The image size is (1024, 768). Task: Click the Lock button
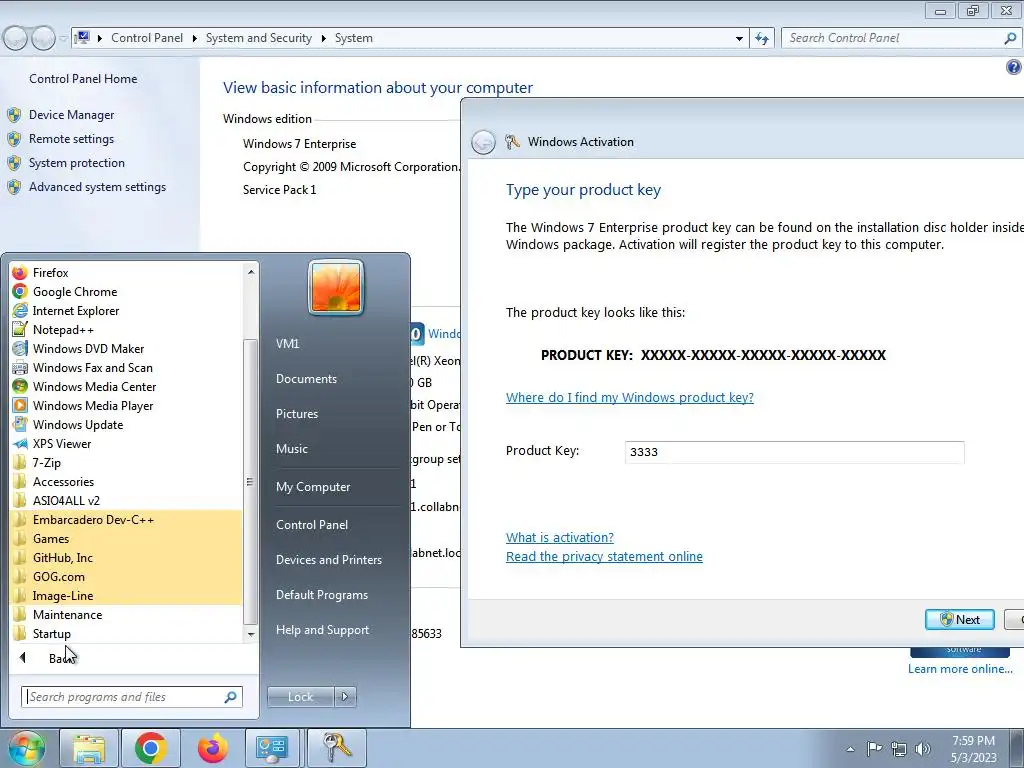click(301, 697)
